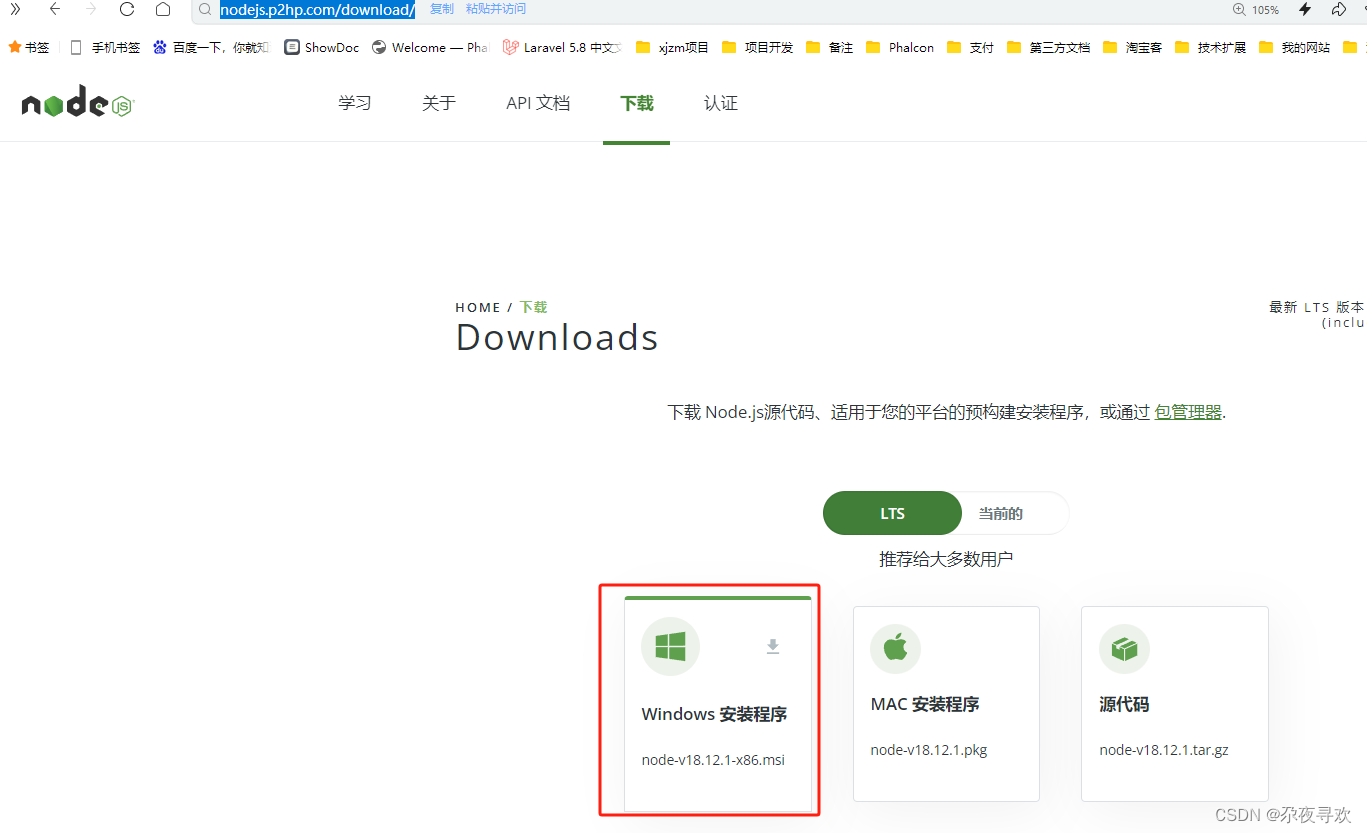The height and width of the screenshot is (833, 1367).
Task: Open the 第三方文档 bookmark folder
Action: point(1049,47)
